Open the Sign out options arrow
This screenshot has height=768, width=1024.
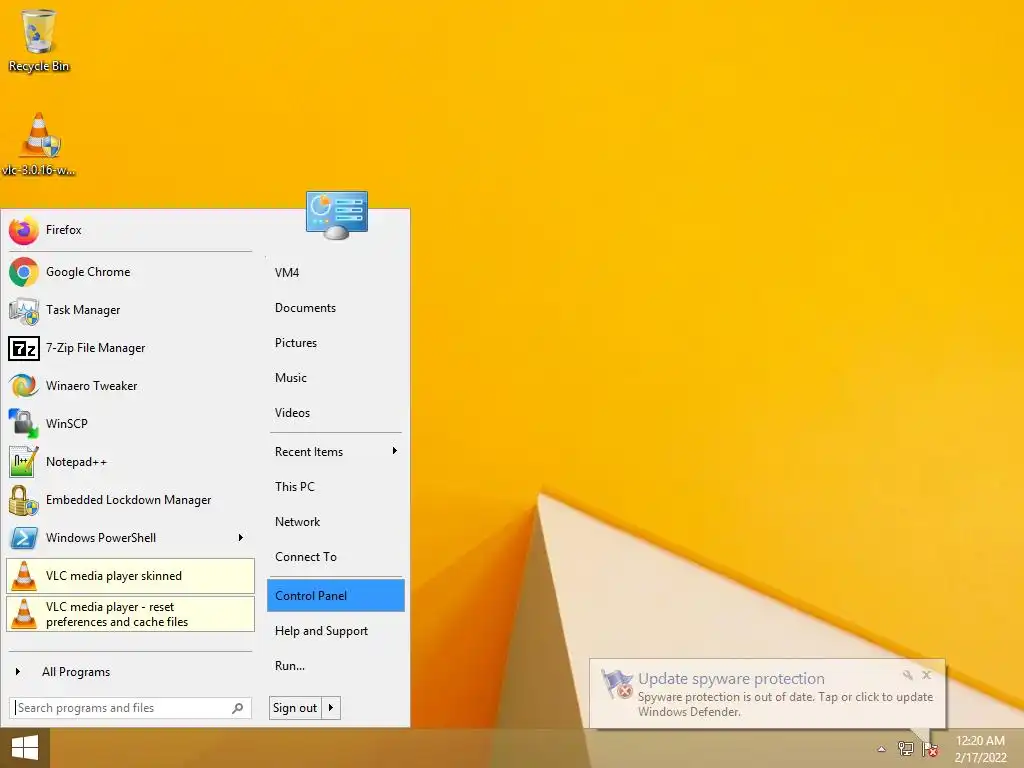[331, 708]
